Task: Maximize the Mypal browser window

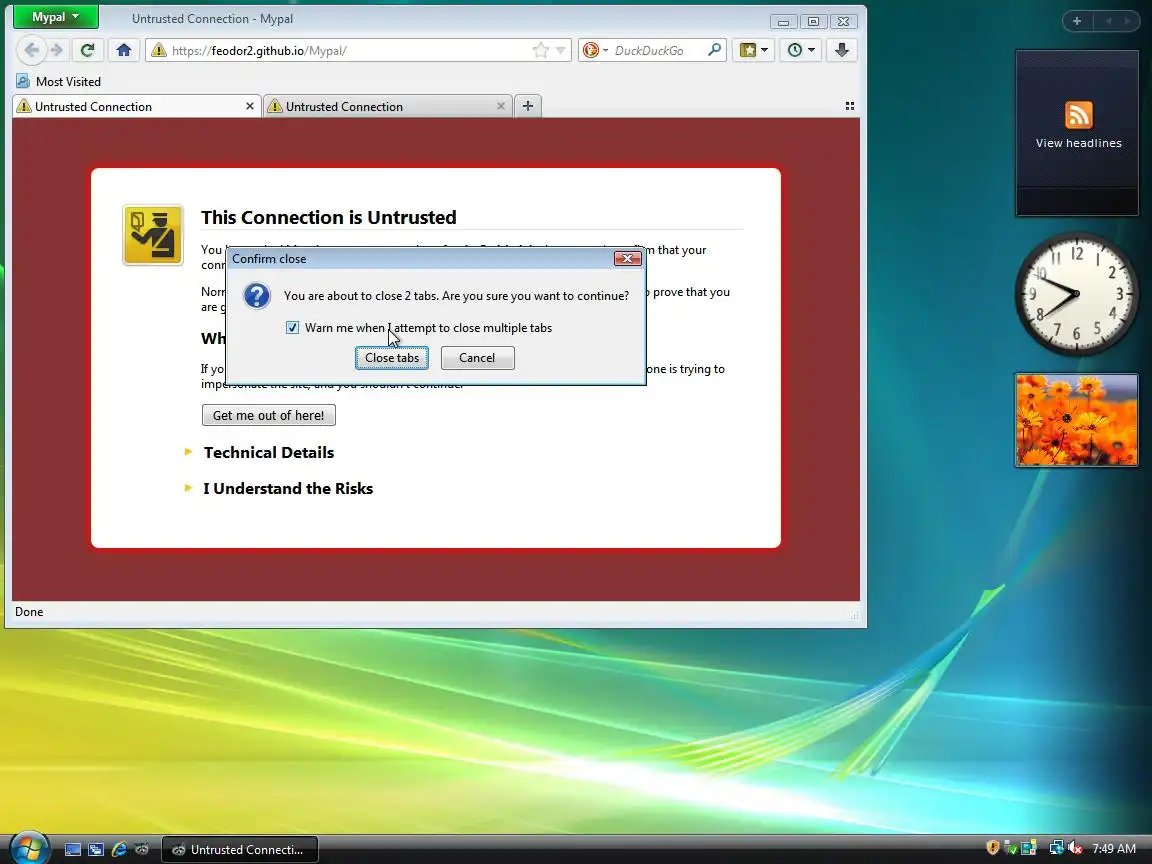Action: coord(813,21)
